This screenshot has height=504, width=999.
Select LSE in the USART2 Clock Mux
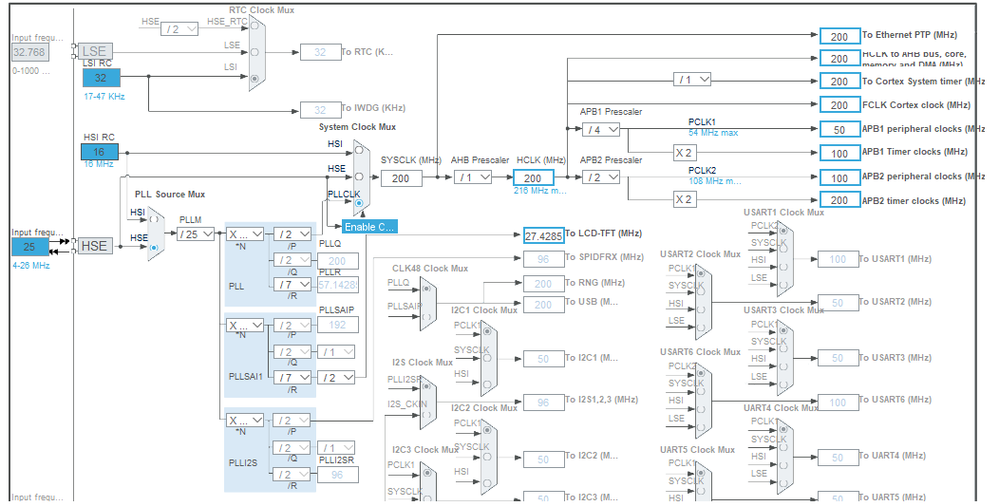tap(701, 328)
